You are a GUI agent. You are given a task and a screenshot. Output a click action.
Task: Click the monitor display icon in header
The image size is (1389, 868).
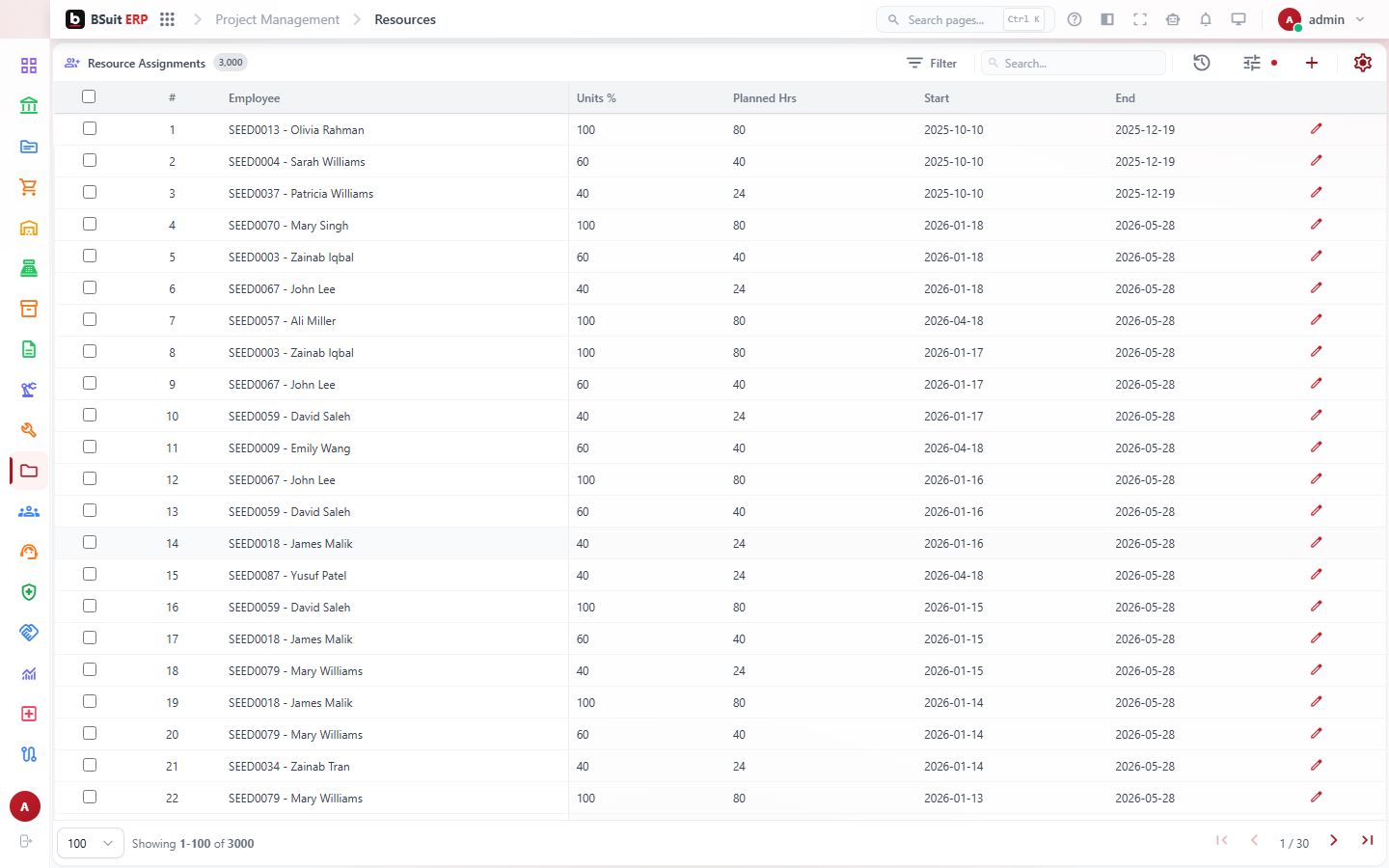(x=1239, y=19)
